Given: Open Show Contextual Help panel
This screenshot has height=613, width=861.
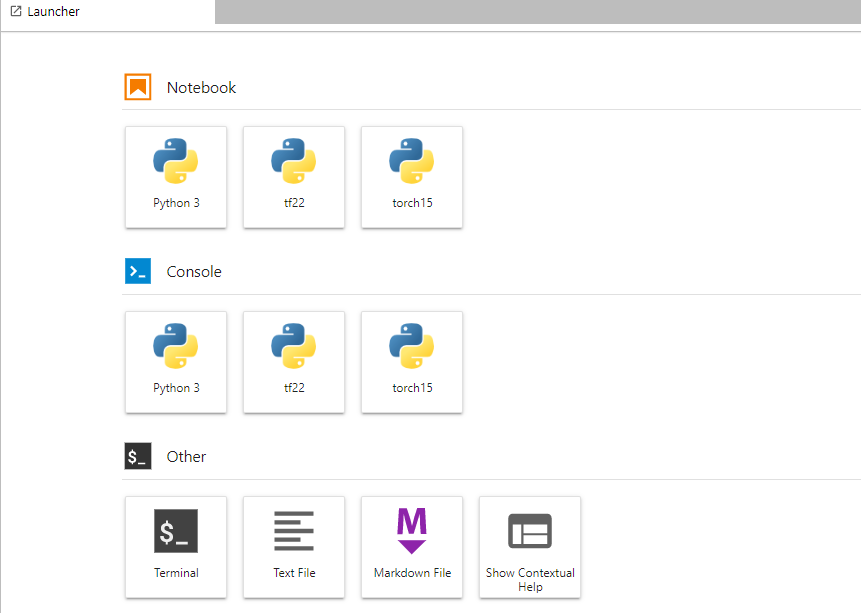Looking at the screenshot, I should click(530, 547).
